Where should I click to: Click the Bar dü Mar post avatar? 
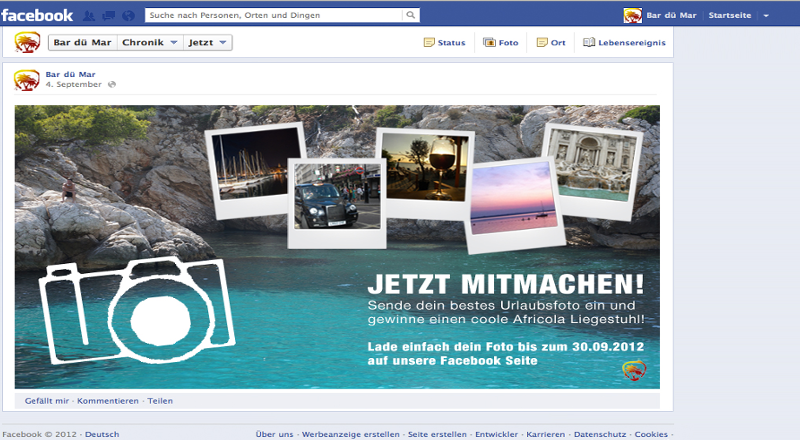(x=27, y=80)
